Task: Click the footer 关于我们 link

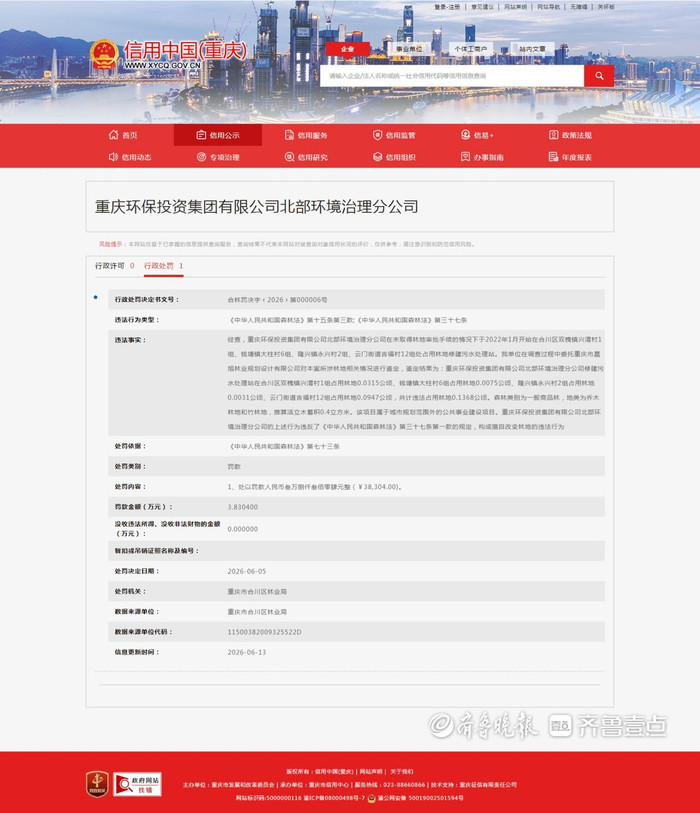Action: (x=402, y=772)
